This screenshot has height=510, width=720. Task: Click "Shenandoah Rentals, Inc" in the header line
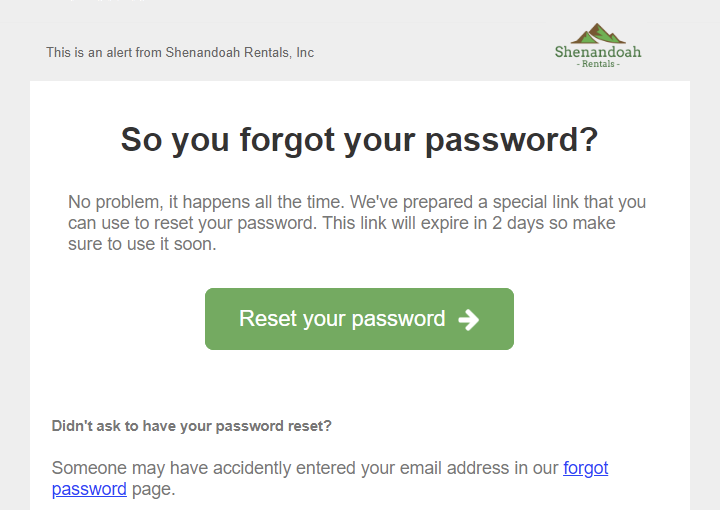(239, 52)
